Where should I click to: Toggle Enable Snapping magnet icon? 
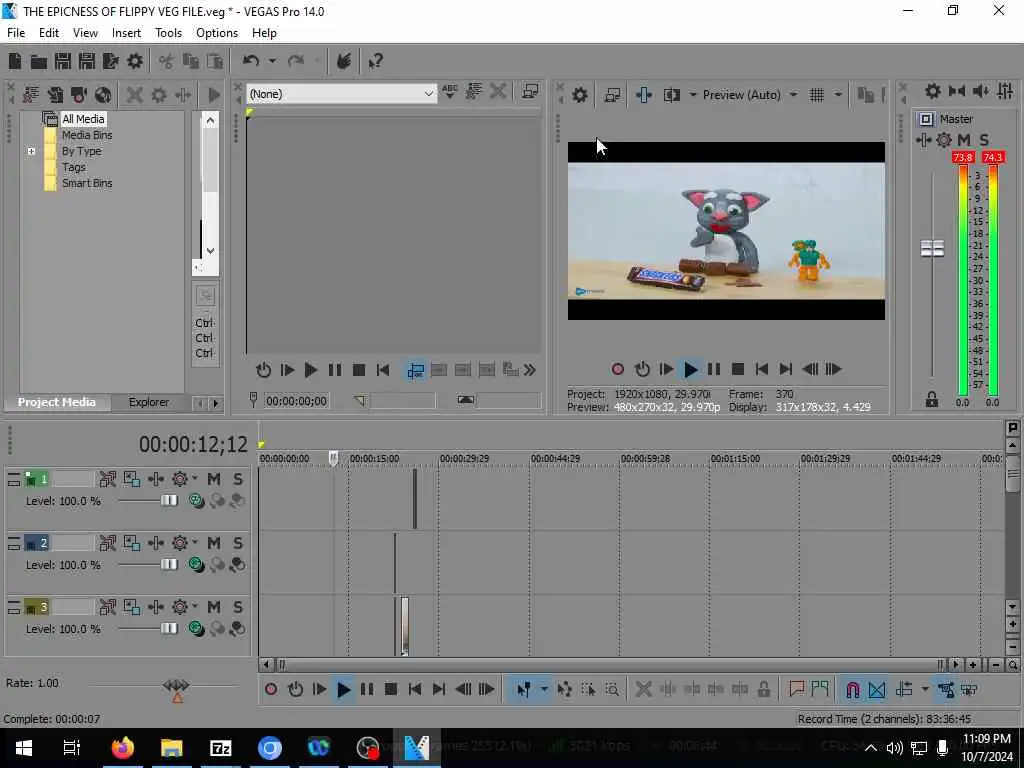click(852, 690)
